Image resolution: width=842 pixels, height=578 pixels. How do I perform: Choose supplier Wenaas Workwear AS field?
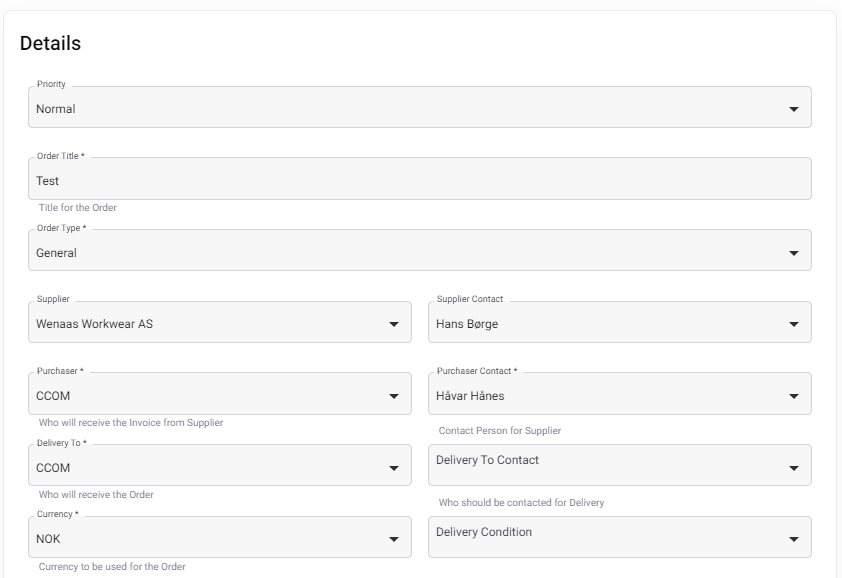coord(220,322)
